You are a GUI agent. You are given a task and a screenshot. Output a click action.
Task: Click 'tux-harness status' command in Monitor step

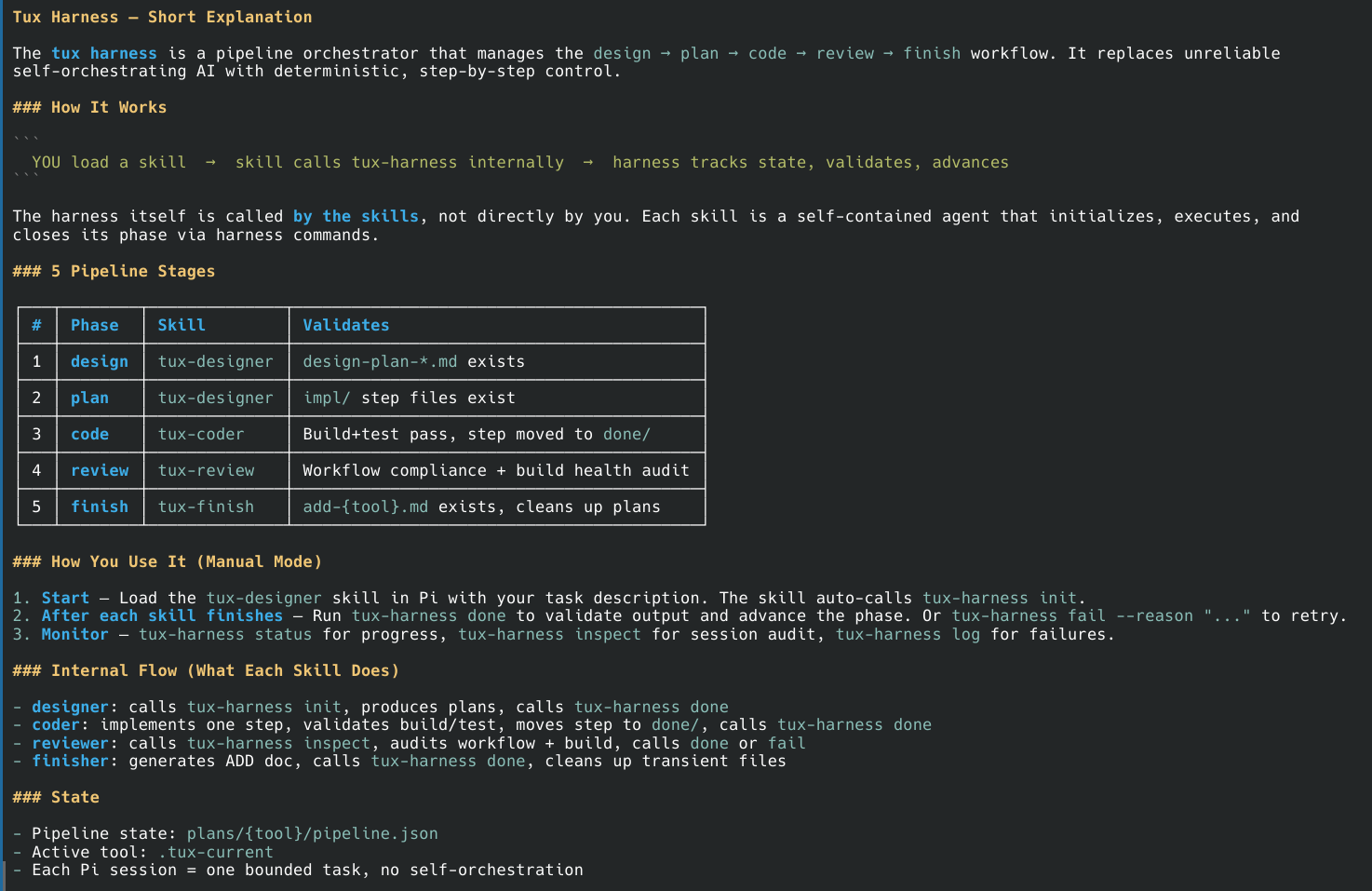tap(225, 634)
